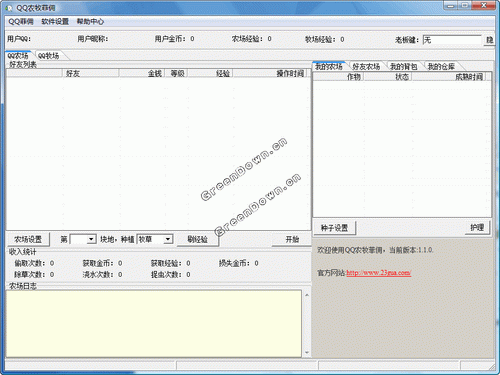500x375 pixels.
Task: Open the QQ菲佣 menu
Action: click(x=21, y=22)
